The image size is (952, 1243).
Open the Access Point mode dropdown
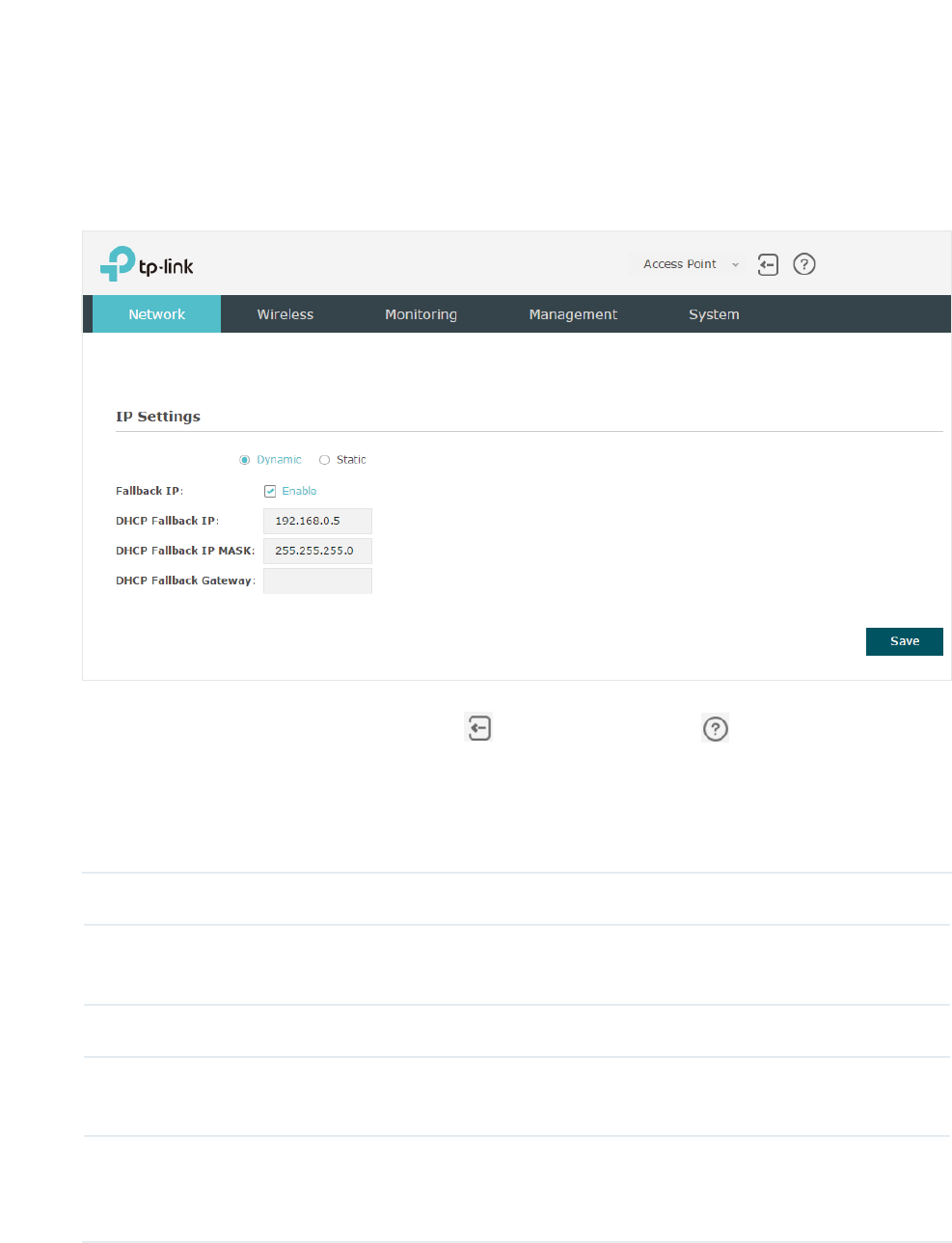pos(690,264)
